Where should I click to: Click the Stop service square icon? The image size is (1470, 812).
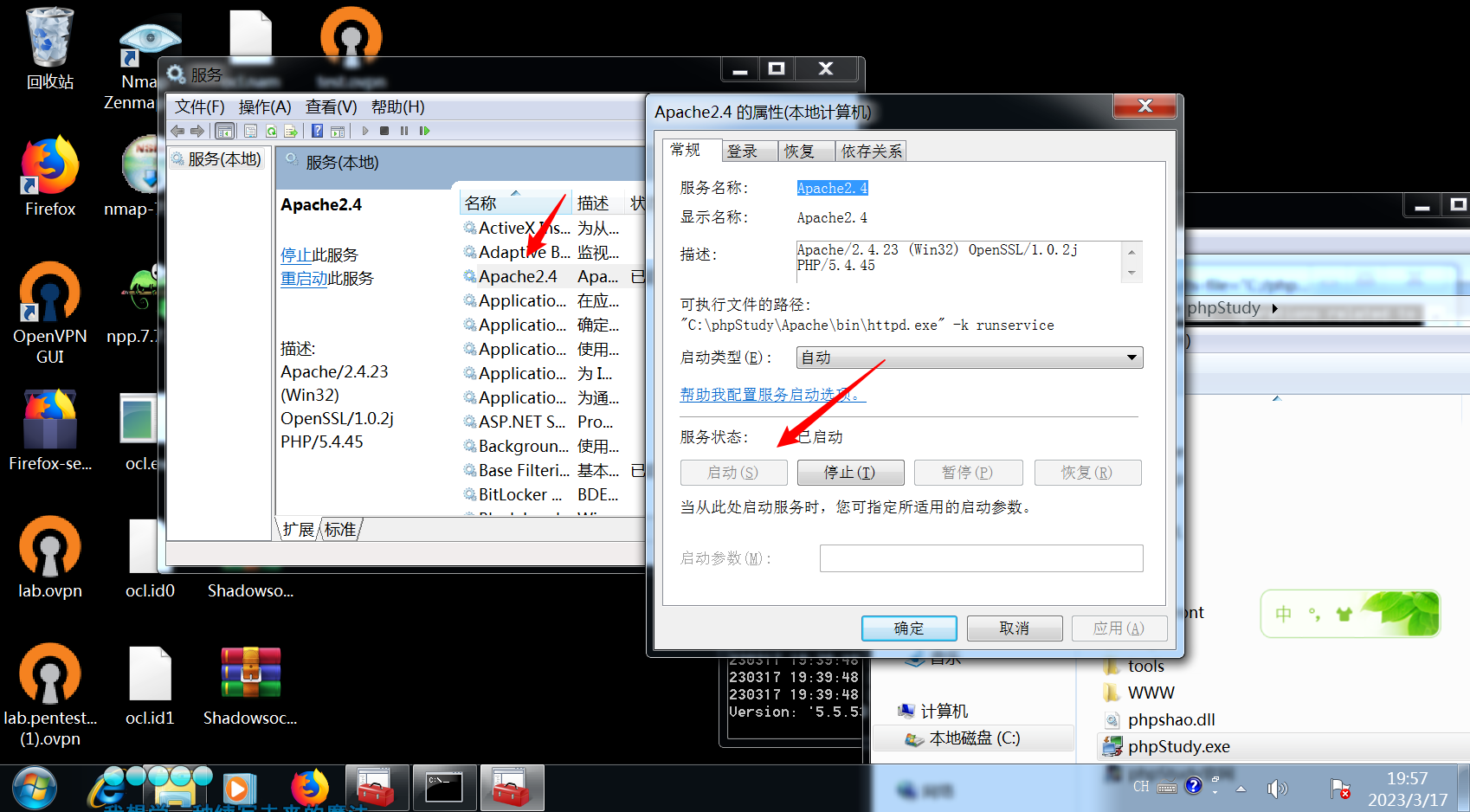(x=384, y=131)
